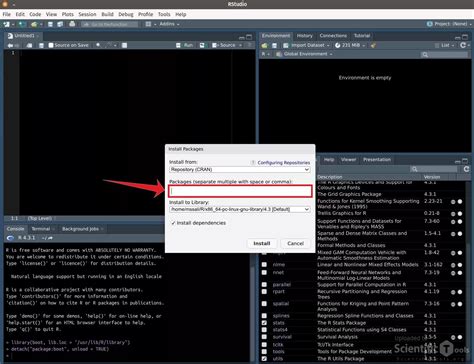This screenshot has width=474, height=364.
Task: Remove the spatial package using its x icon
Action: (460, 304)
